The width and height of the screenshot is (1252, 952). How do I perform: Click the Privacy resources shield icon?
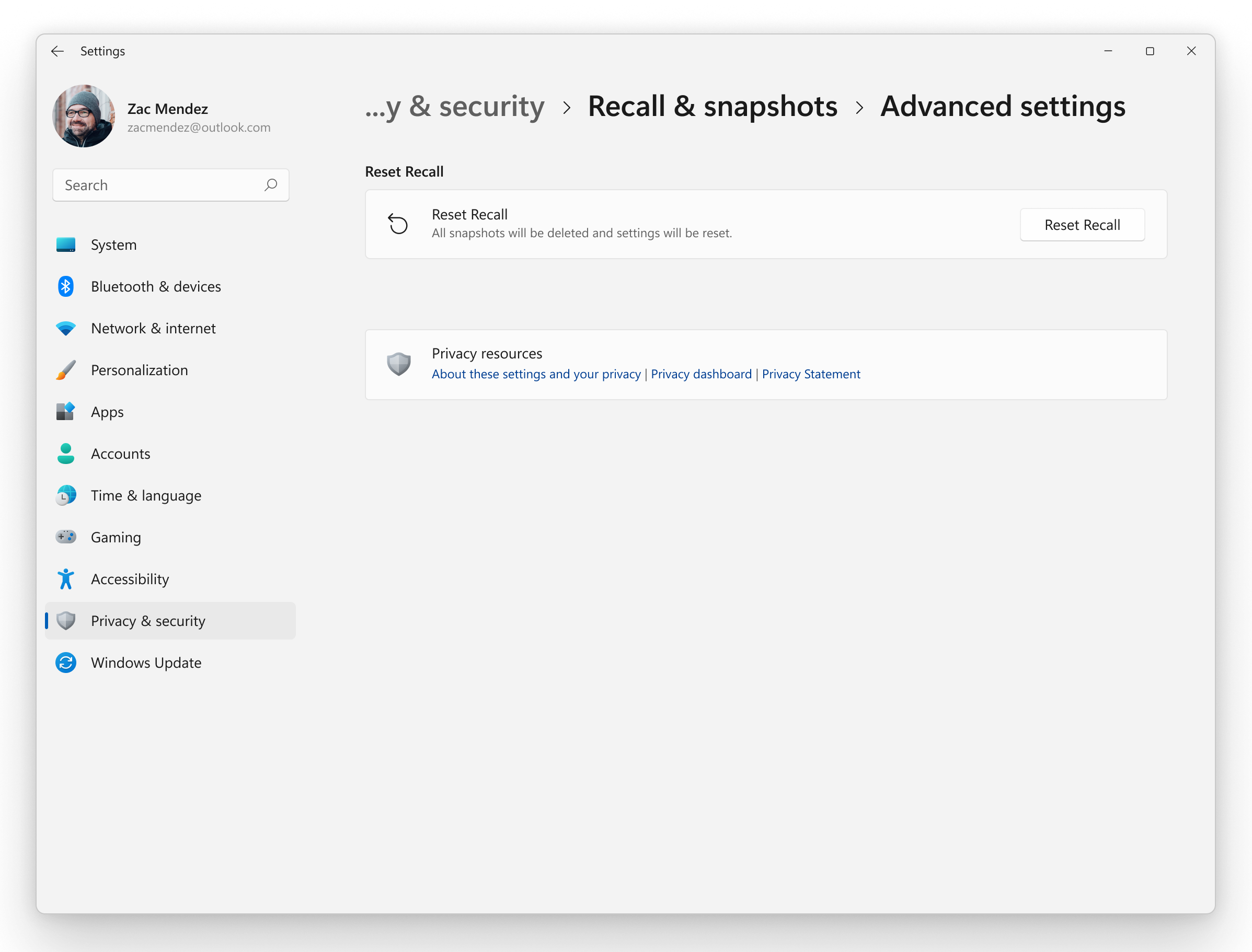(x=399, y=364)
